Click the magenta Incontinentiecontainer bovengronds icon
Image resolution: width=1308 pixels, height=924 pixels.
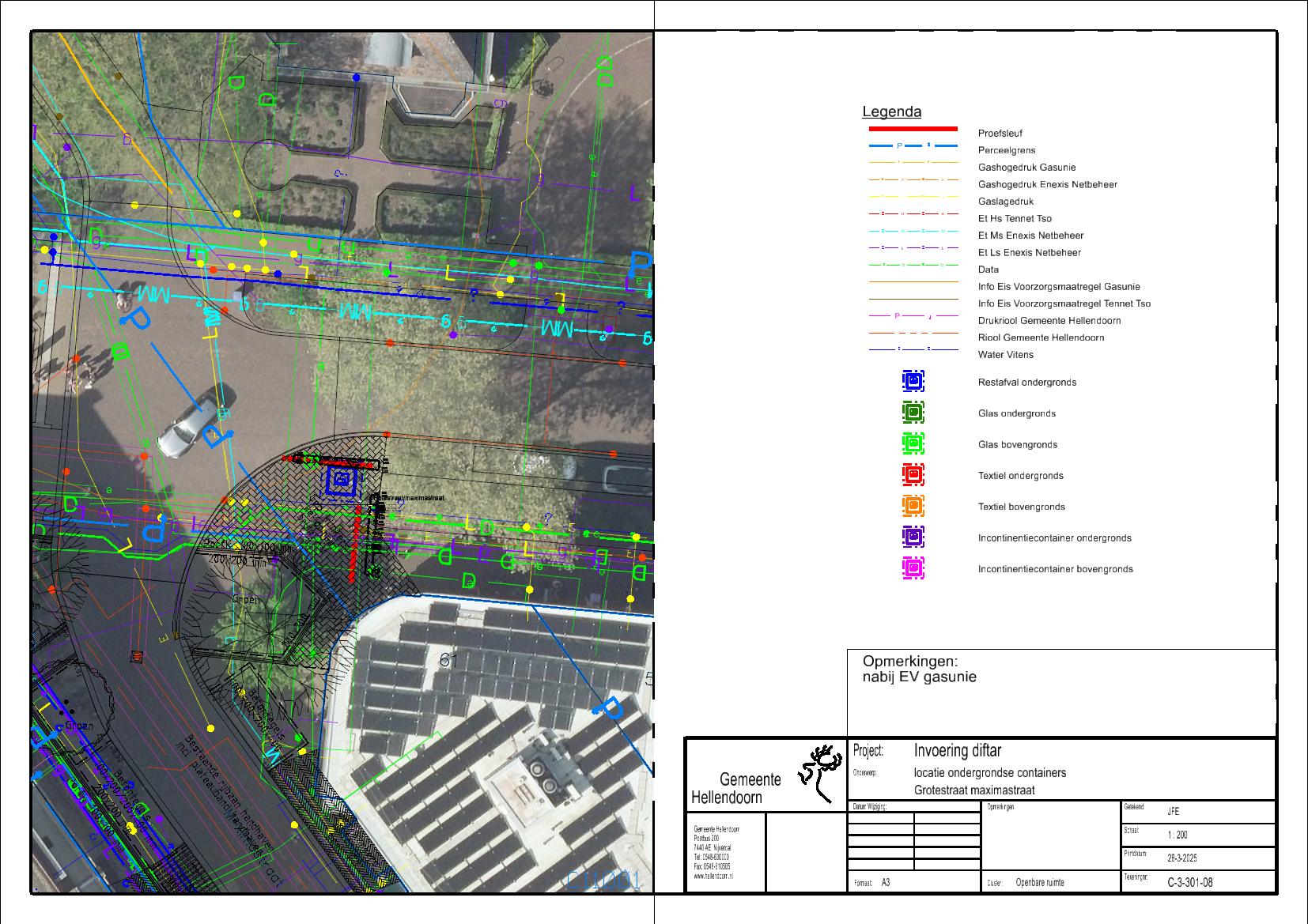(x=913, y=568)
